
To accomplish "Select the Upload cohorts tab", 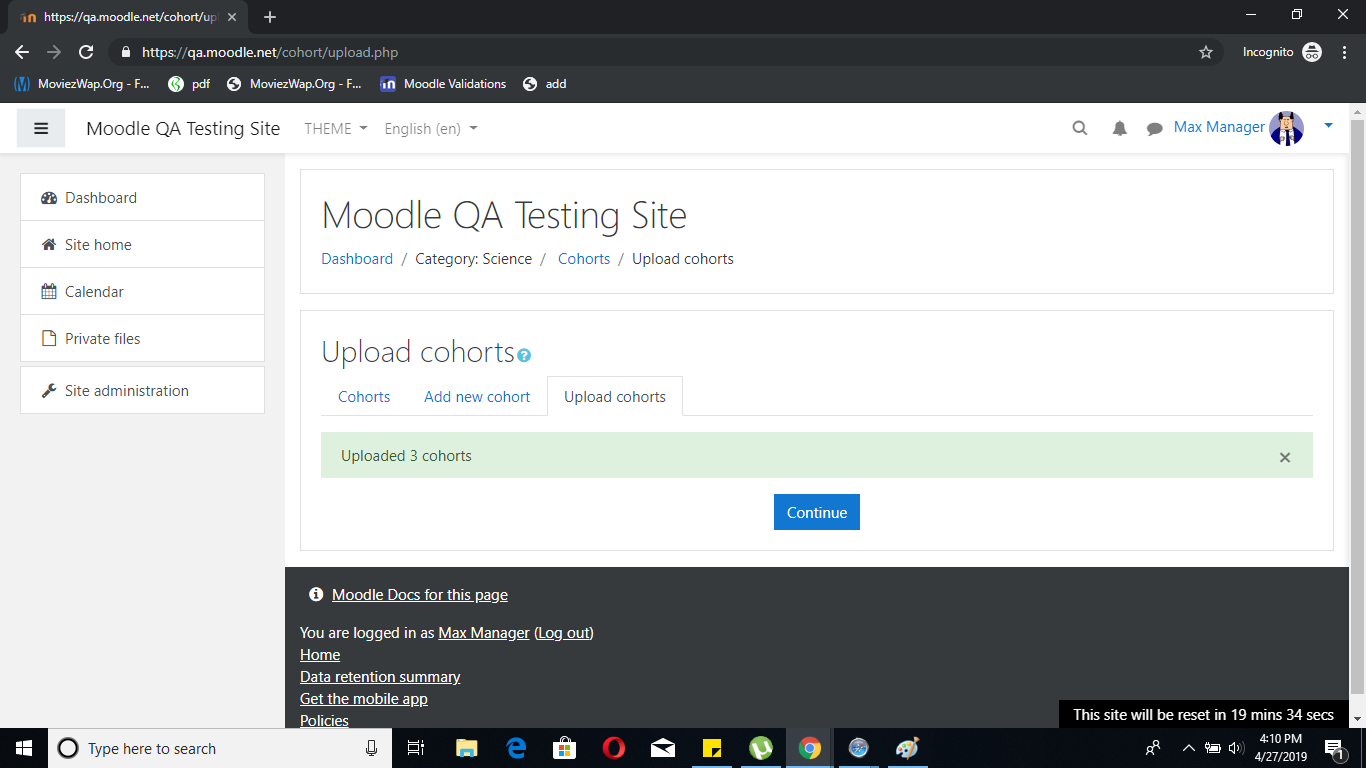I will tap(615, 396).
